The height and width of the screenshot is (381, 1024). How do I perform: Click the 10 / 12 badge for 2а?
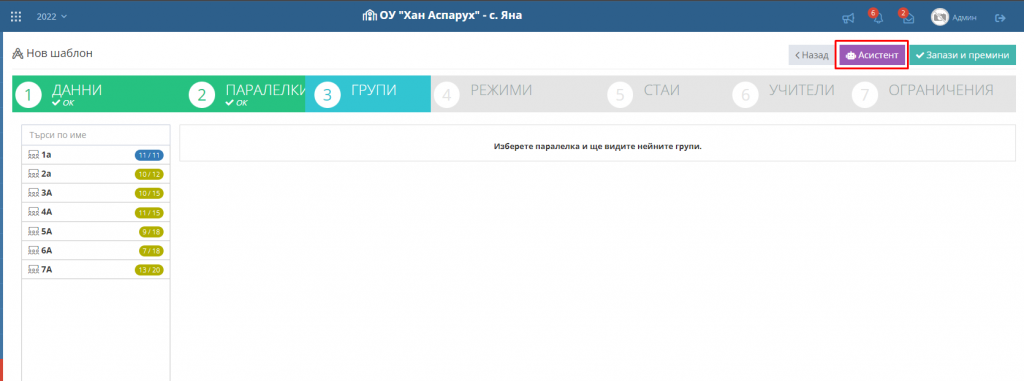coord(149,174)
